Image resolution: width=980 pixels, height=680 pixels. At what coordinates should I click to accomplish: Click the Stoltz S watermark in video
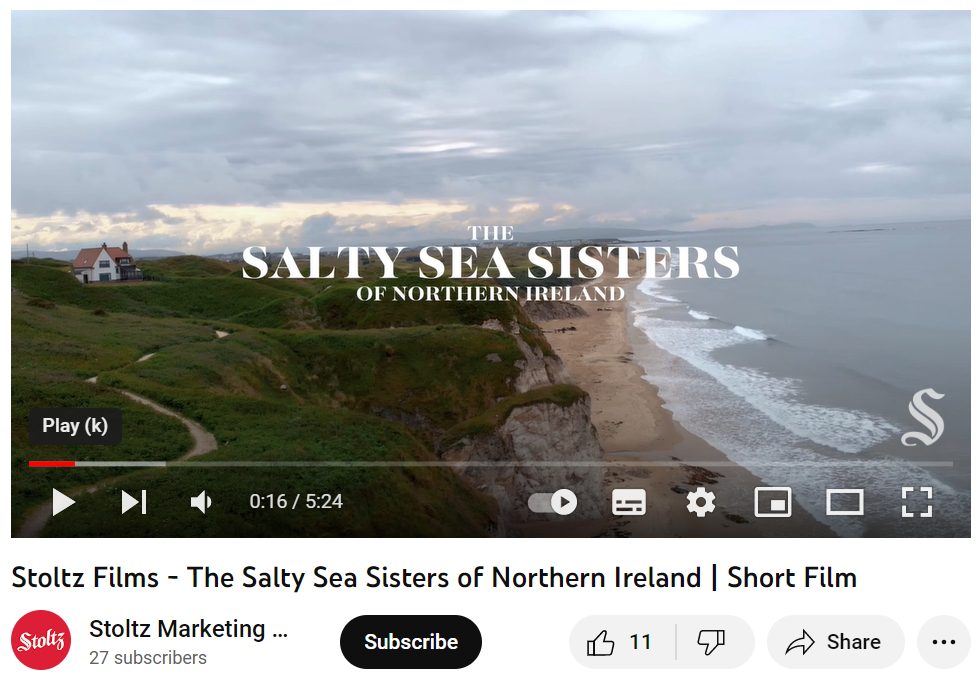[x=923, y=418]
